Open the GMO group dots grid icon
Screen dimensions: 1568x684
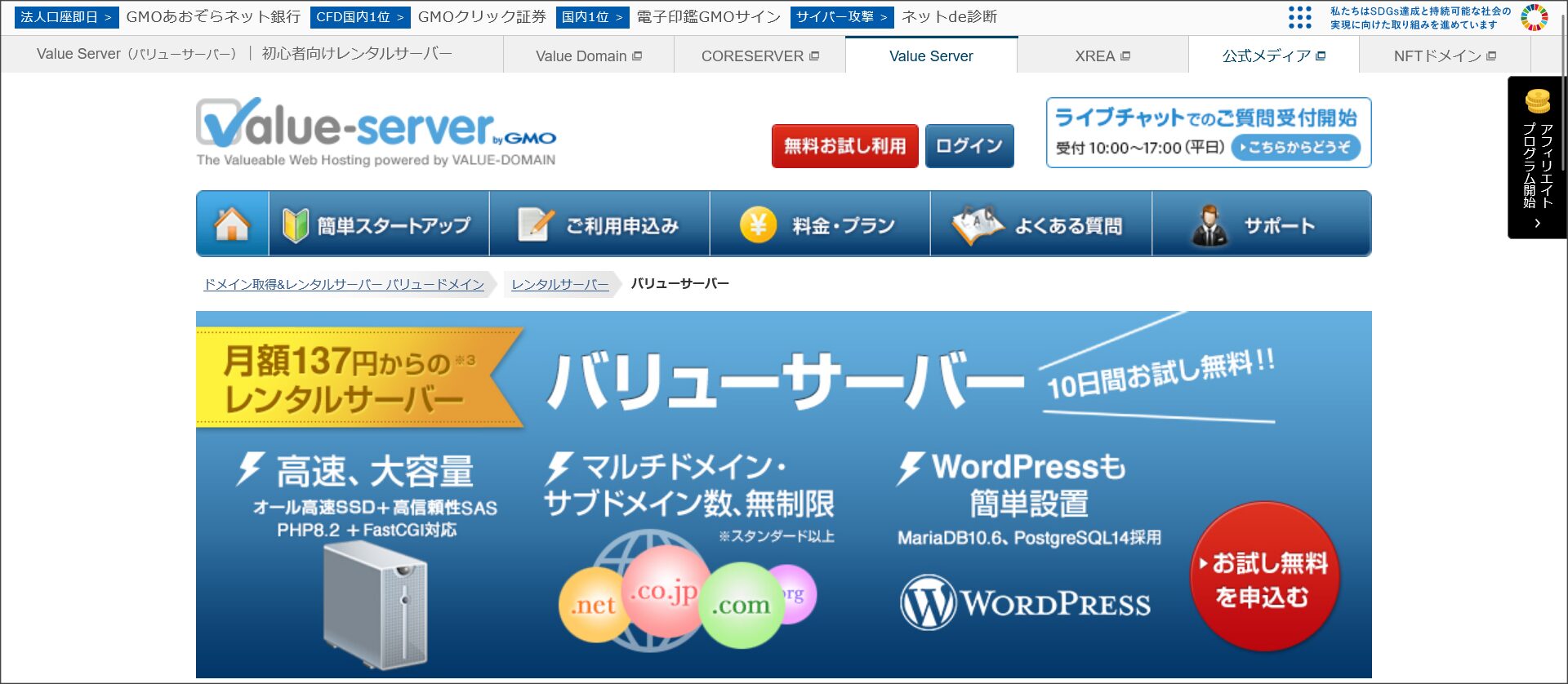pyautogui.click(x=1299, y=17)
